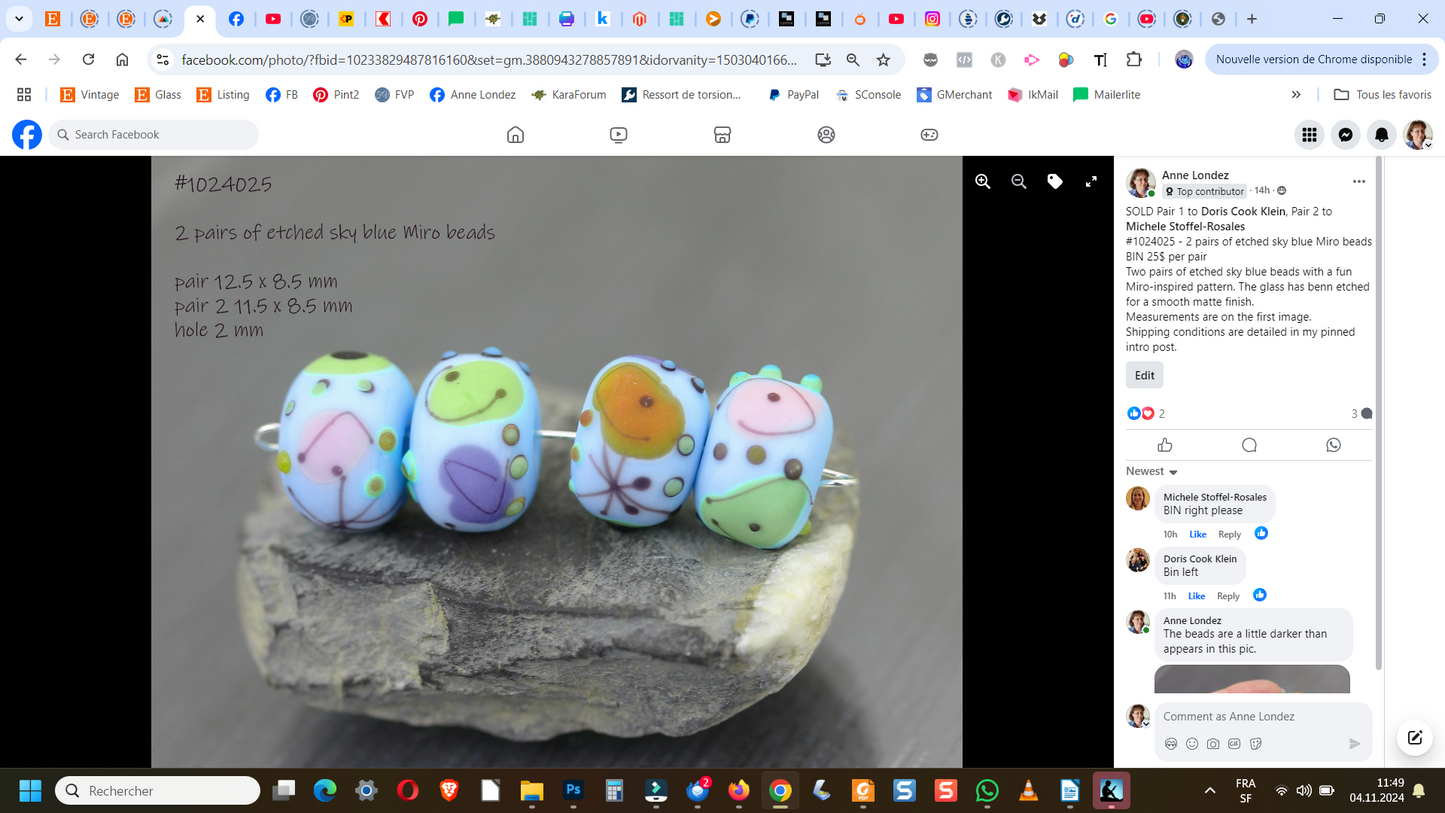Open Facebook Groups icon
Image resolution: width=1445 pixels, height=813 pixels.
tap(826, 134)
